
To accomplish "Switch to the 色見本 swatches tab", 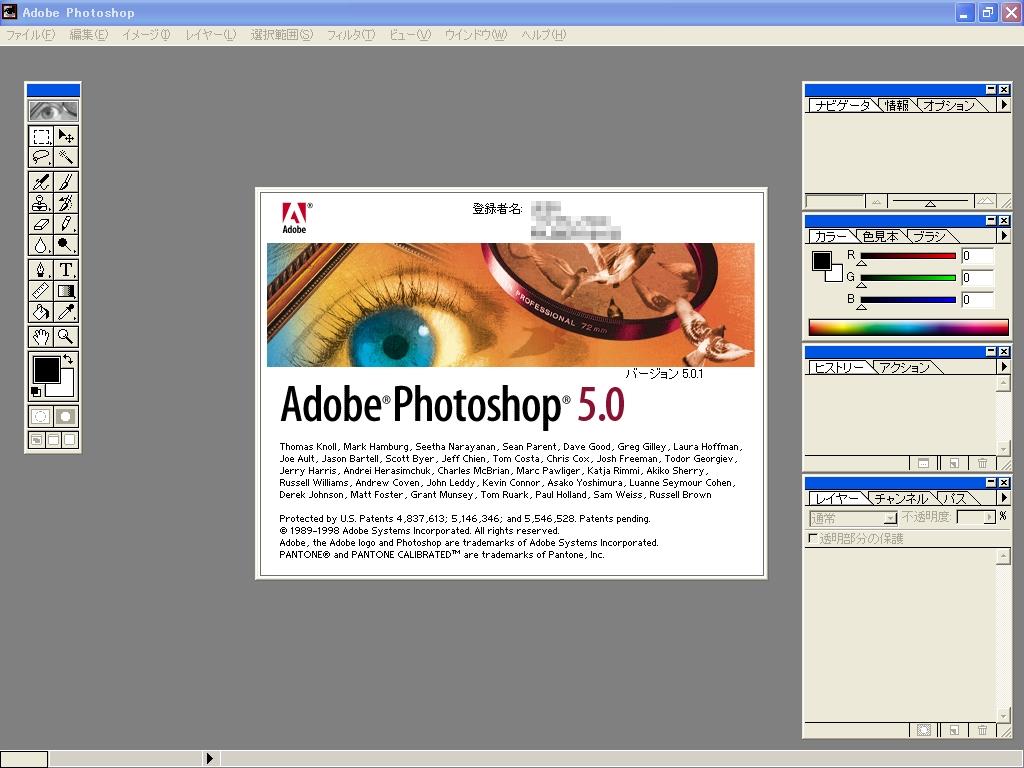I will 880,236.
